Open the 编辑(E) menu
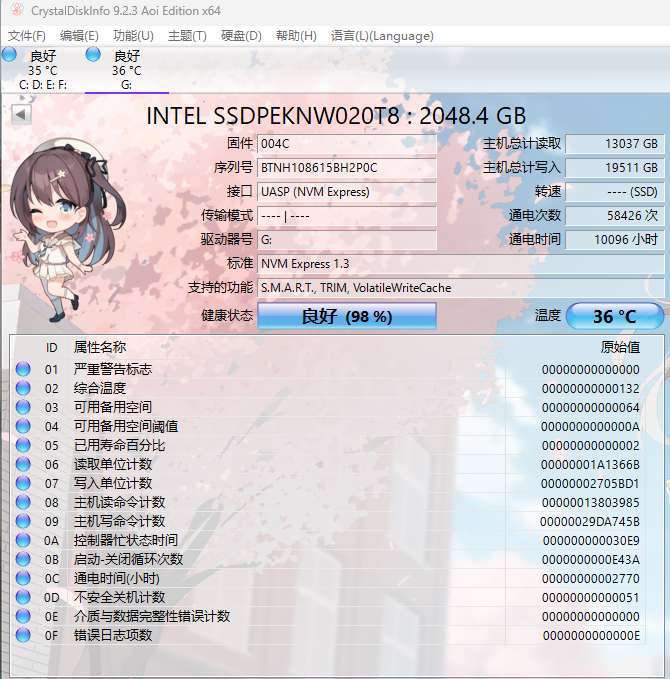This screenshot has width=670, height=679. (79, 36)
